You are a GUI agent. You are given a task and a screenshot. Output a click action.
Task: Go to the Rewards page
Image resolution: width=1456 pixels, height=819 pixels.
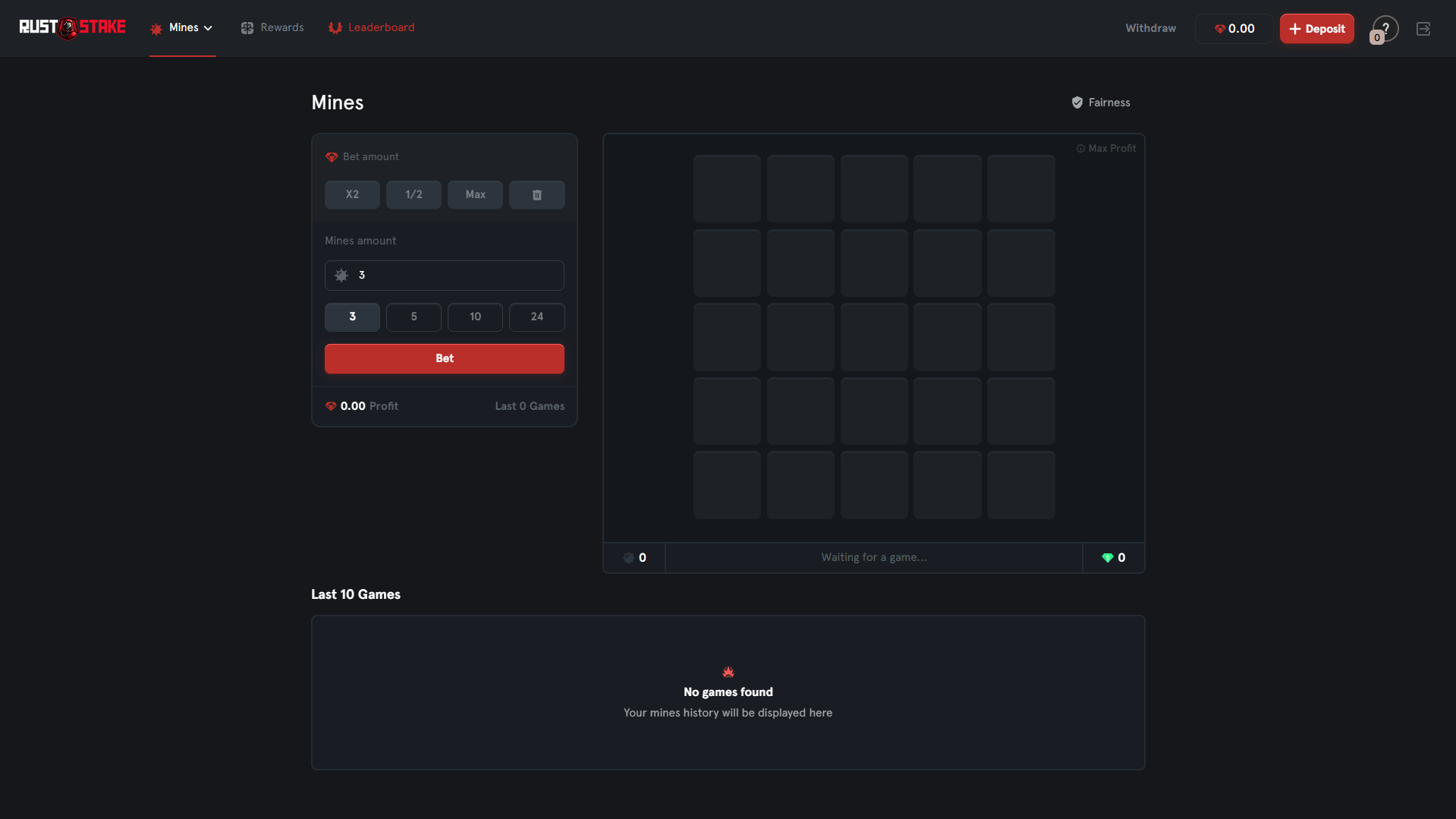click(272, 28)
